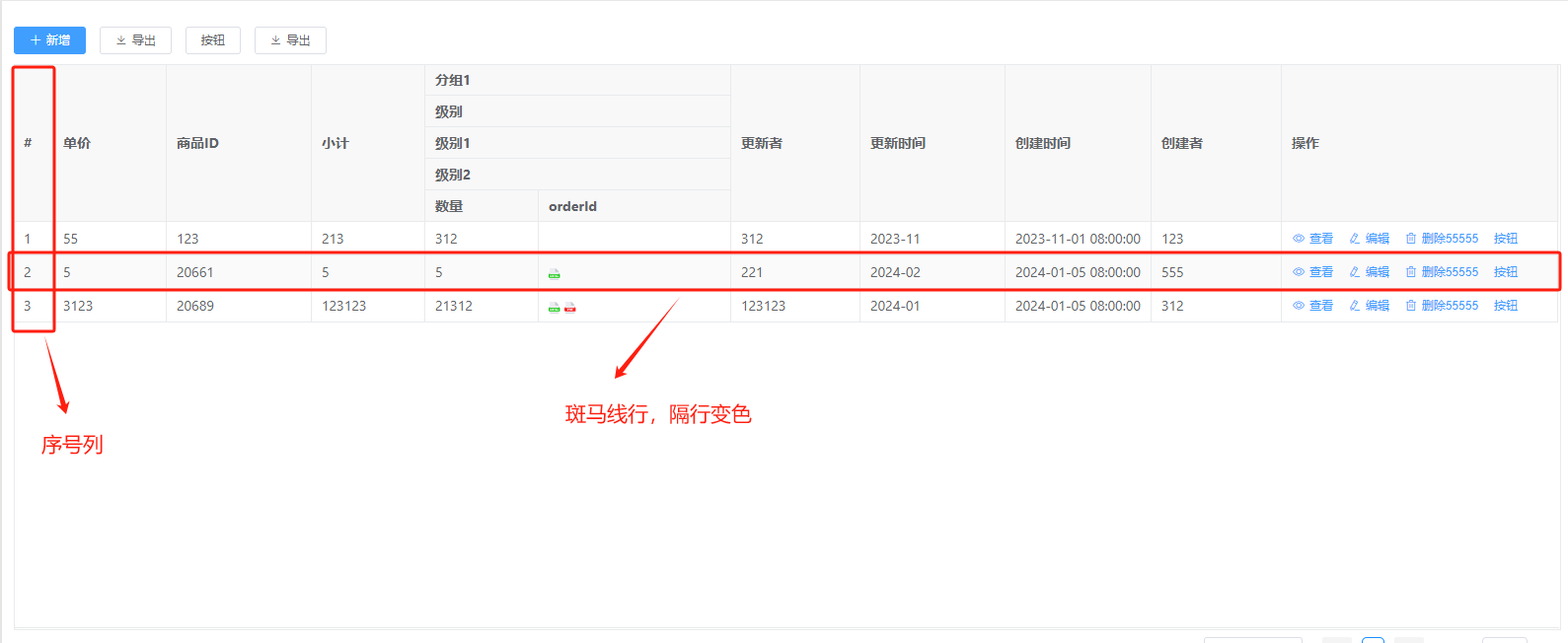1568x643 pixels.
Task: Click the first 导出 export button
Action: click(135, 40)
